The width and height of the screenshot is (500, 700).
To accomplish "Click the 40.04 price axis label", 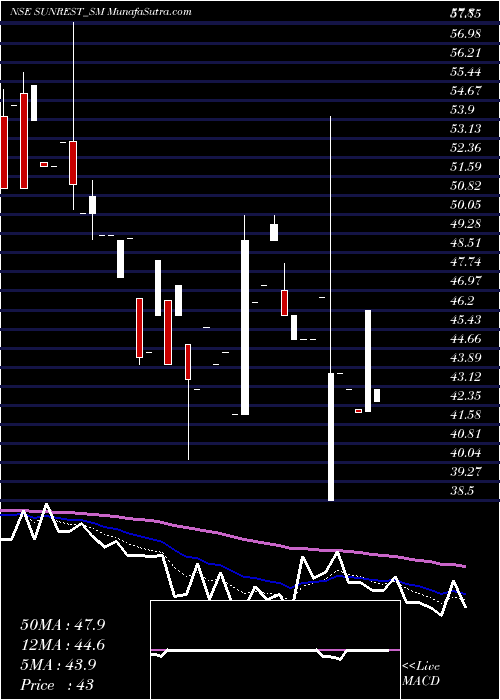I will click(465, 453).
